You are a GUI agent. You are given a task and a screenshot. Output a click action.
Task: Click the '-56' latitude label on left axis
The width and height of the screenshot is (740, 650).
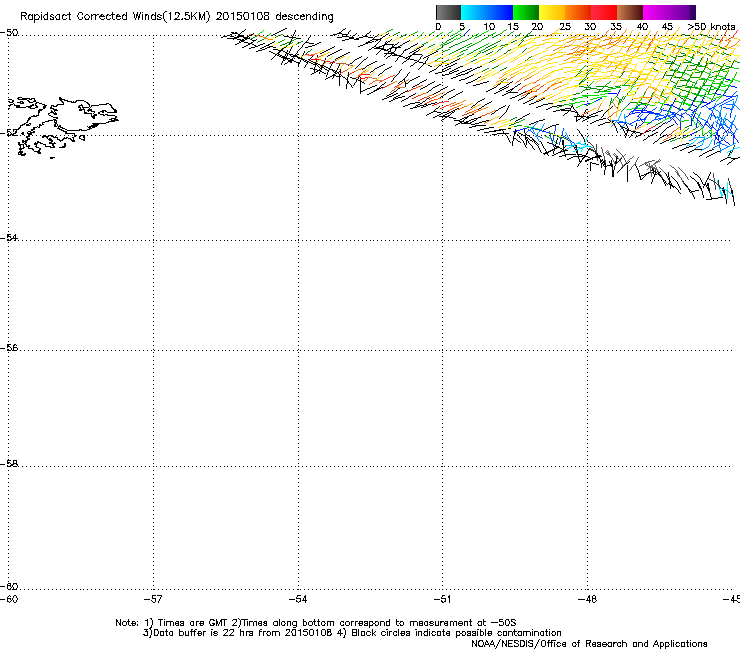[x=9, y=348]
